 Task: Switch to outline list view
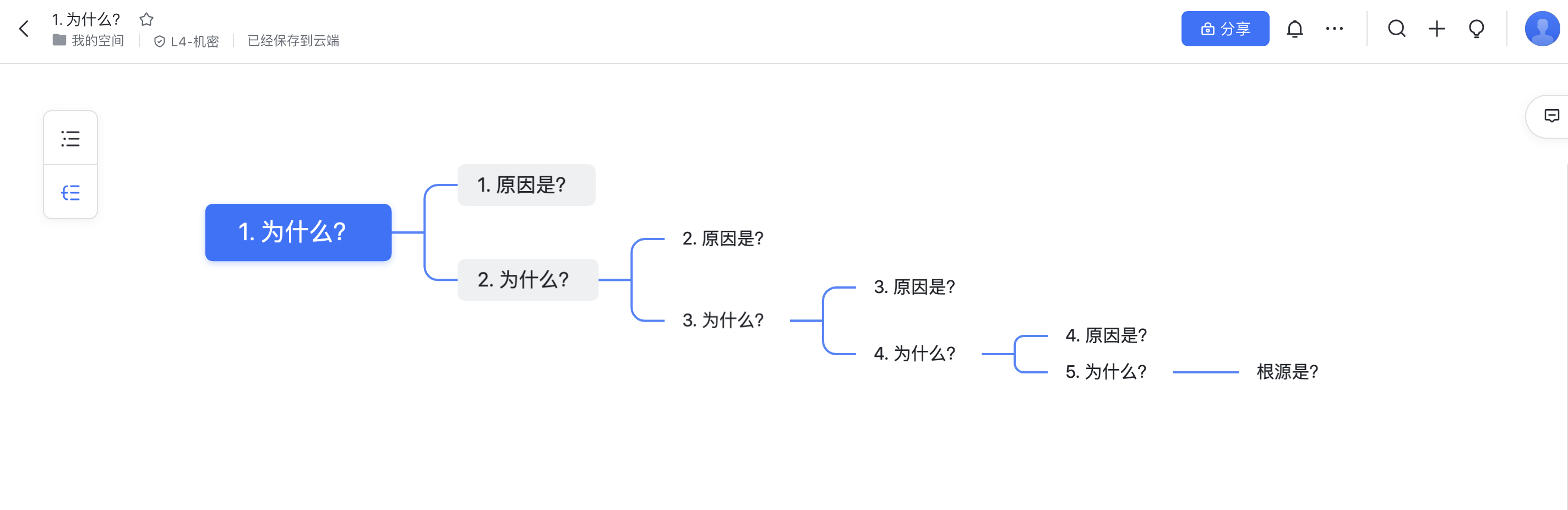click(70, 138)
